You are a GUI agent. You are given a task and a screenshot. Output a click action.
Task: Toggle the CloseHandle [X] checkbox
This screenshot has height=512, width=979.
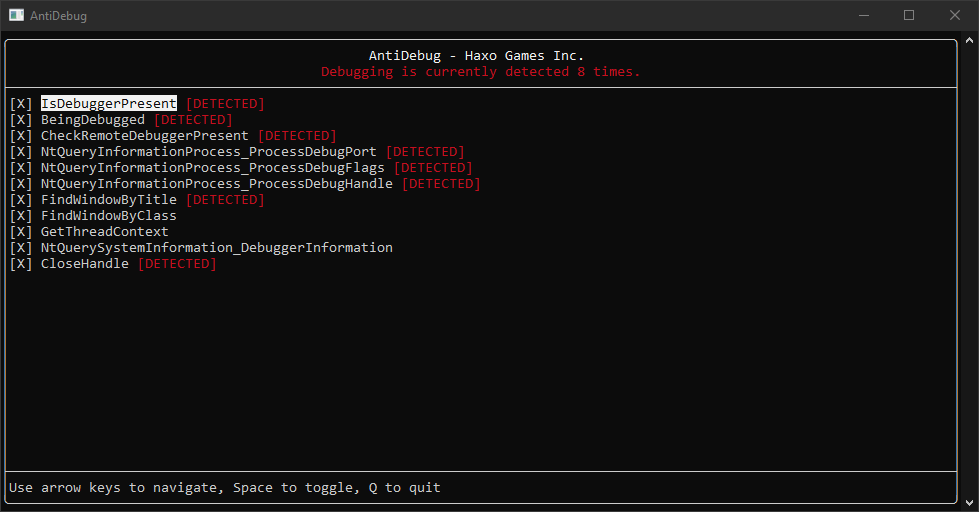pos(21,264)
